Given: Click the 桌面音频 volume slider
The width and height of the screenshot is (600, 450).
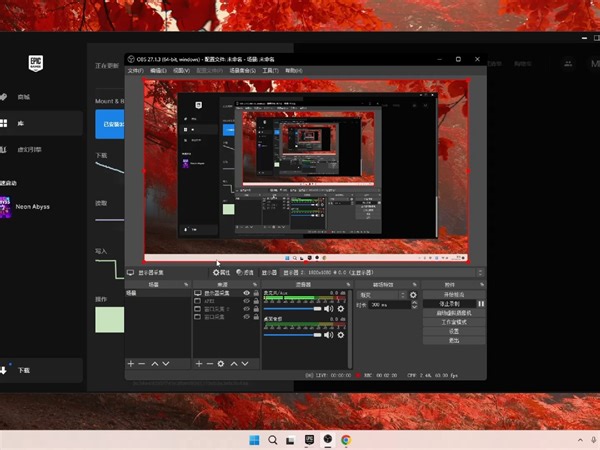Looking at the screenshot, I should (x=292, y=335).
